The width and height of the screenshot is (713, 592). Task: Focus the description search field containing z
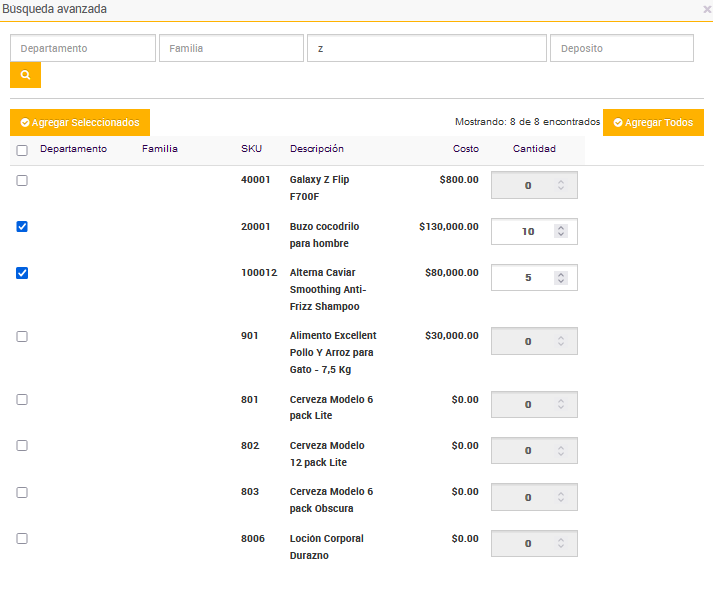[427, 48]
